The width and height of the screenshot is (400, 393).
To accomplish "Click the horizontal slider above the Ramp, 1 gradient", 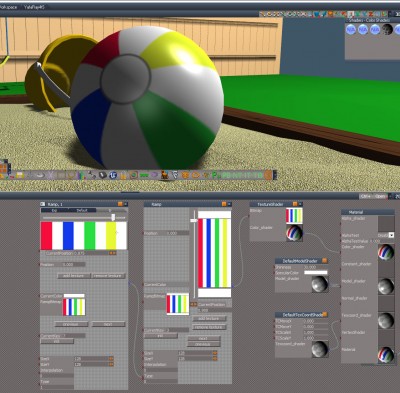I will [84, 218].
